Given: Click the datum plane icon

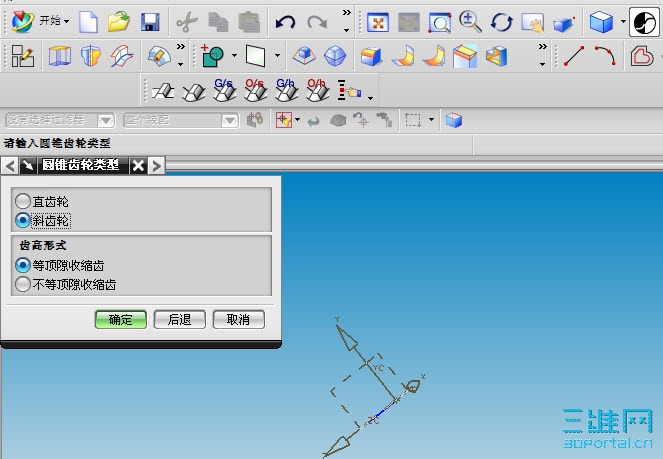Looking at the screenshot, I should [256, 56].
